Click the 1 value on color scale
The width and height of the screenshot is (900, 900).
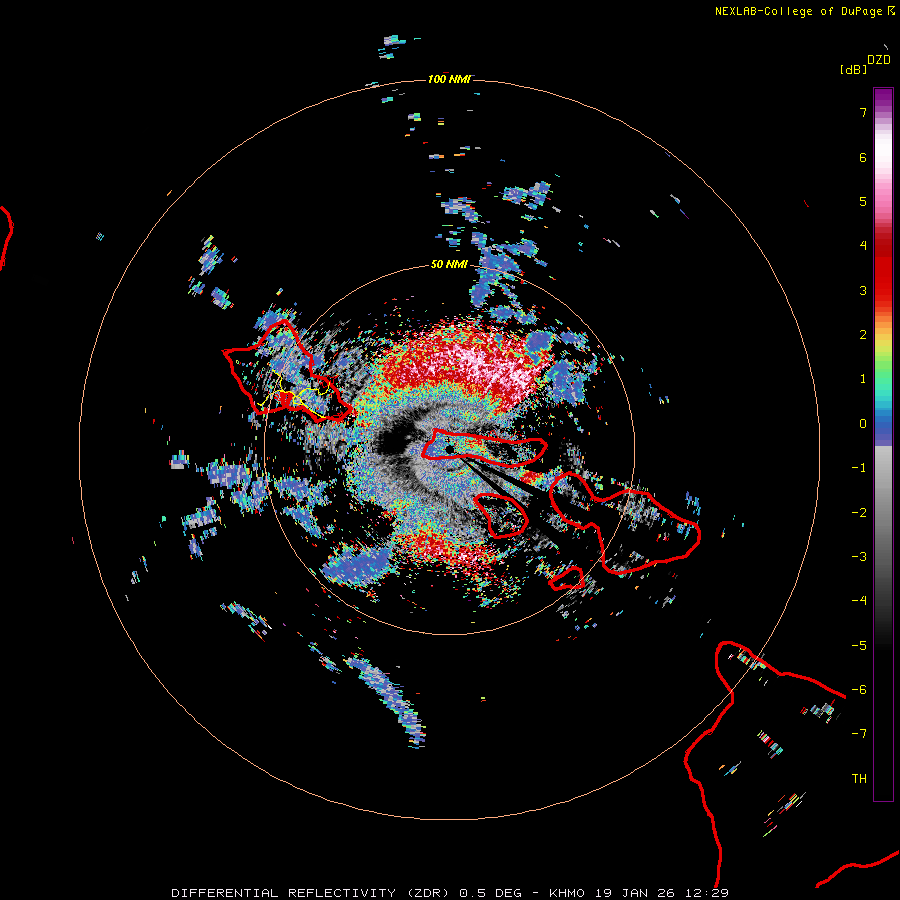pos(863,379)
